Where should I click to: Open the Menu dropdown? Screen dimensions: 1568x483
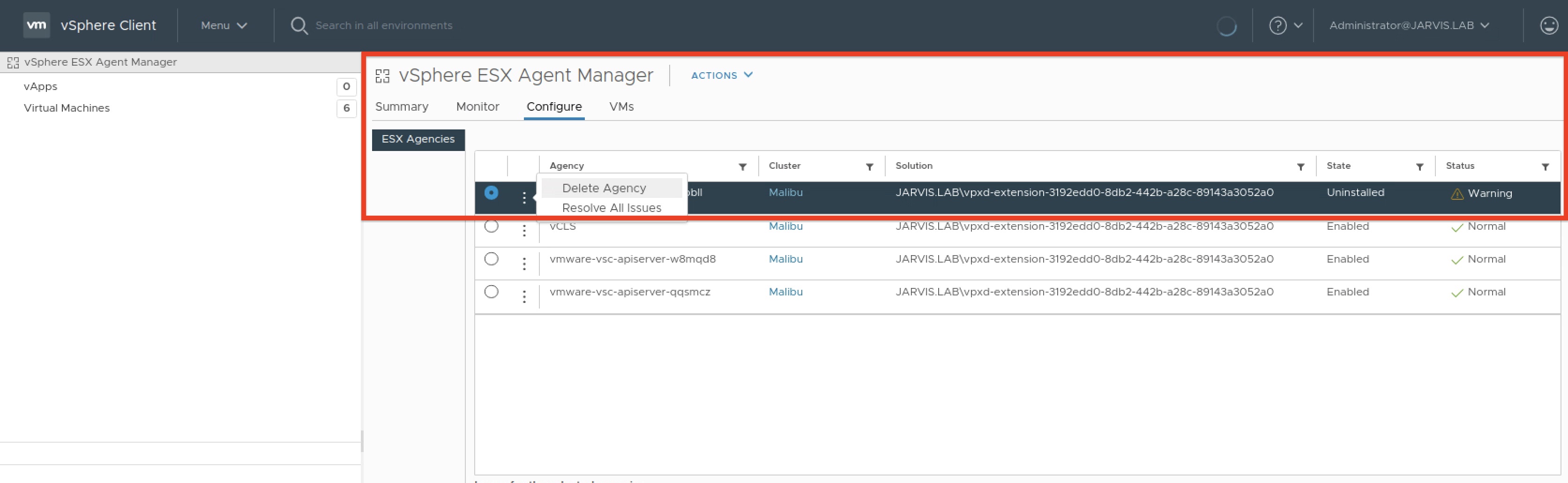[x=224, y=26]
